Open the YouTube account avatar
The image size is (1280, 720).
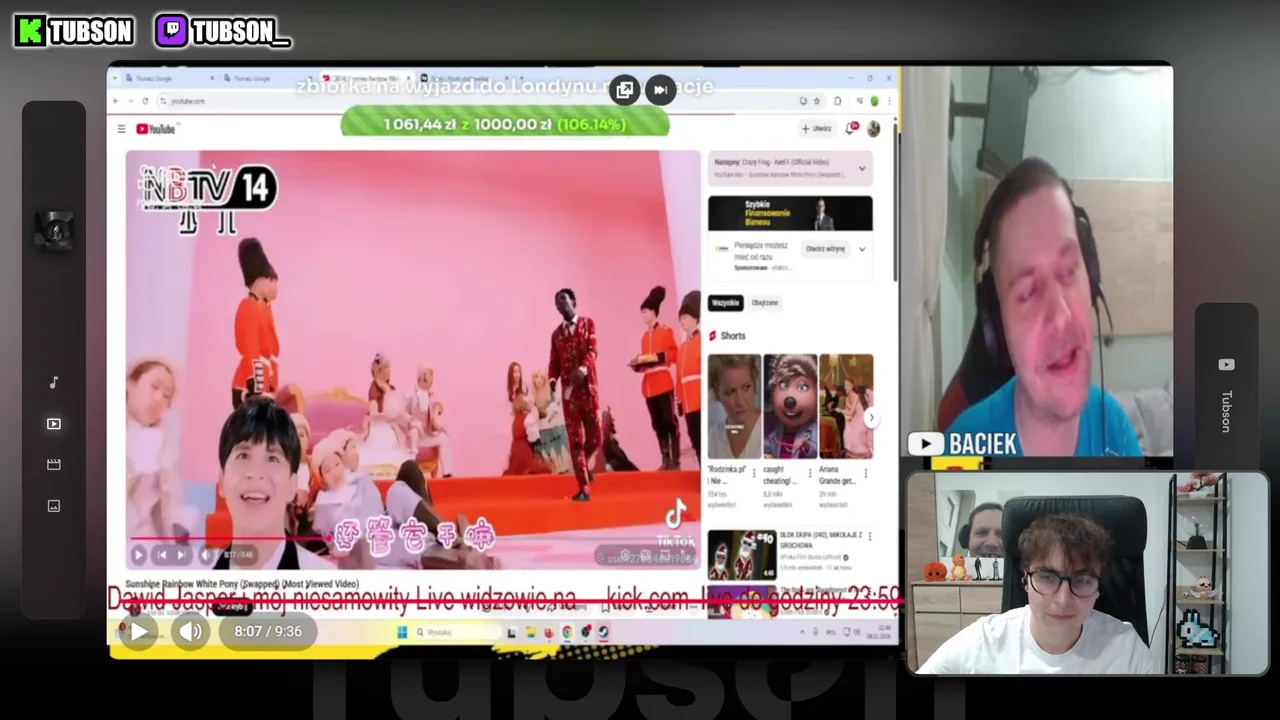coord(874,128)
